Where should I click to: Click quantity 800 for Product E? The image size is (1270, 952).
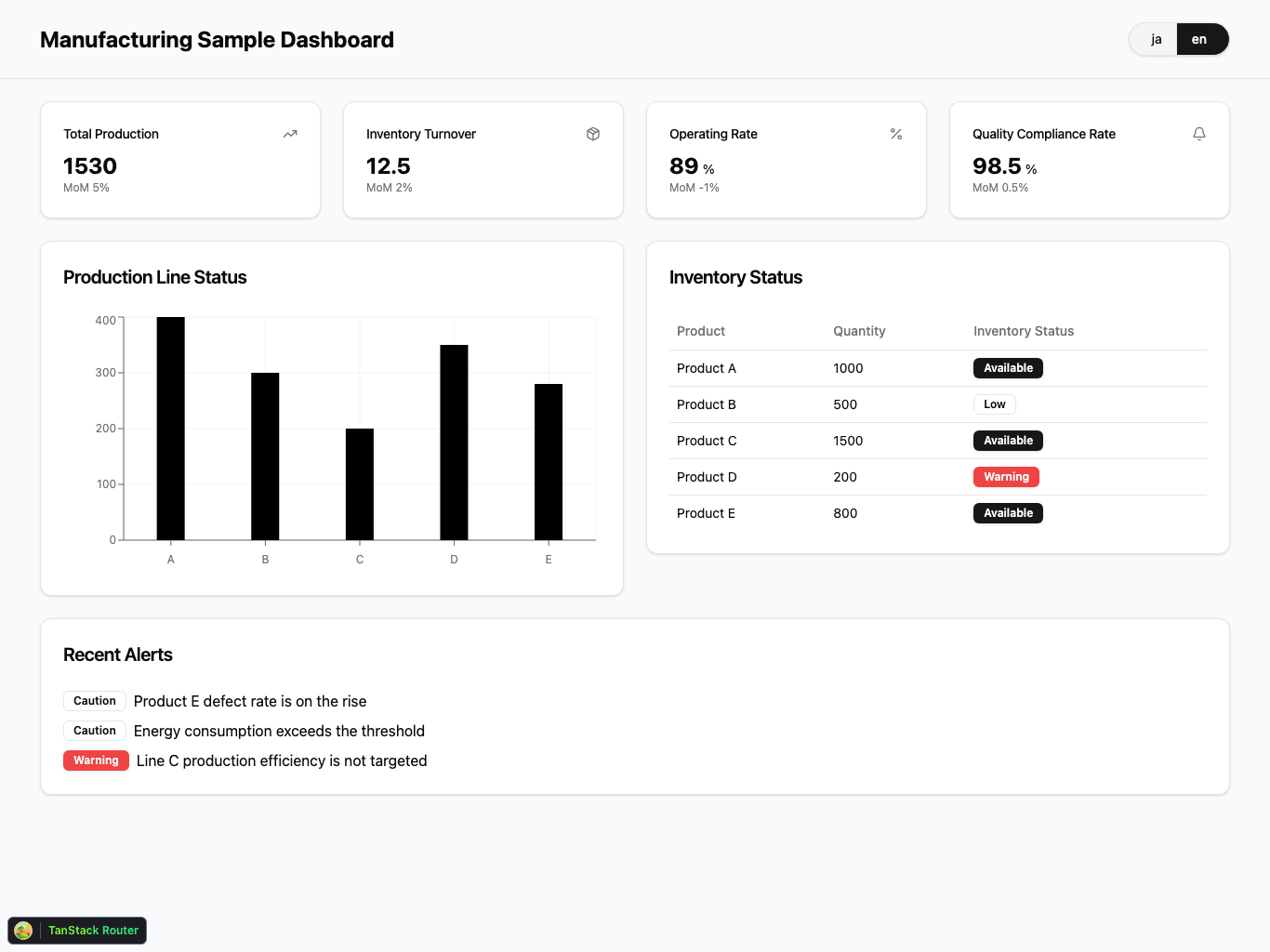click(x=845, y=513)
